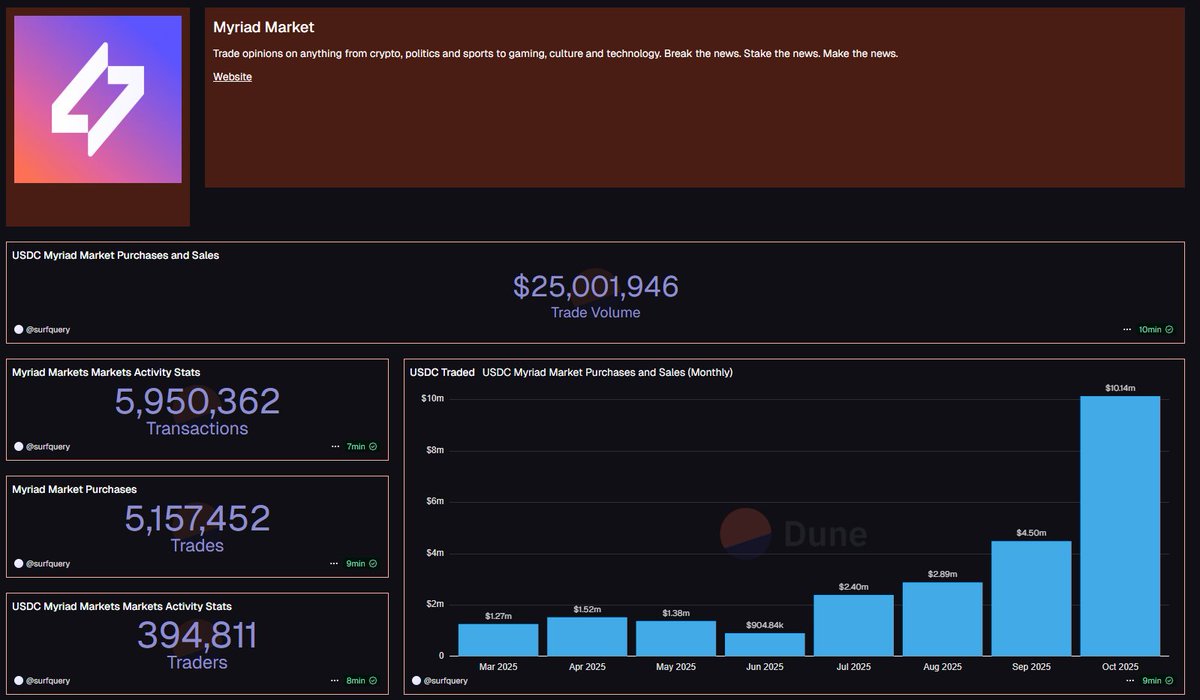Click the 'Transactions' caption
This screenshot has width=1200, height=700.
pyautogui.click(x=197, y=429)
